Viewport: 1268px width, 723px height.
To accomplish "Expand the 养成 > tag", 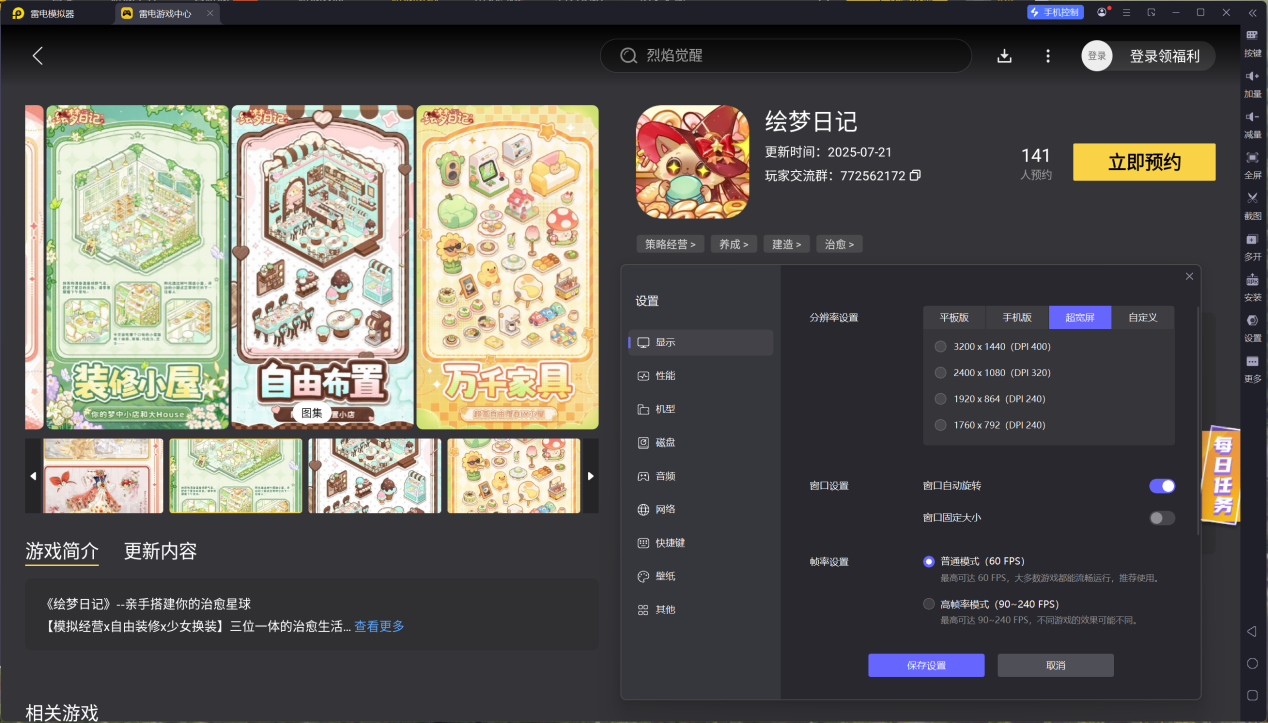I will 734,244.
